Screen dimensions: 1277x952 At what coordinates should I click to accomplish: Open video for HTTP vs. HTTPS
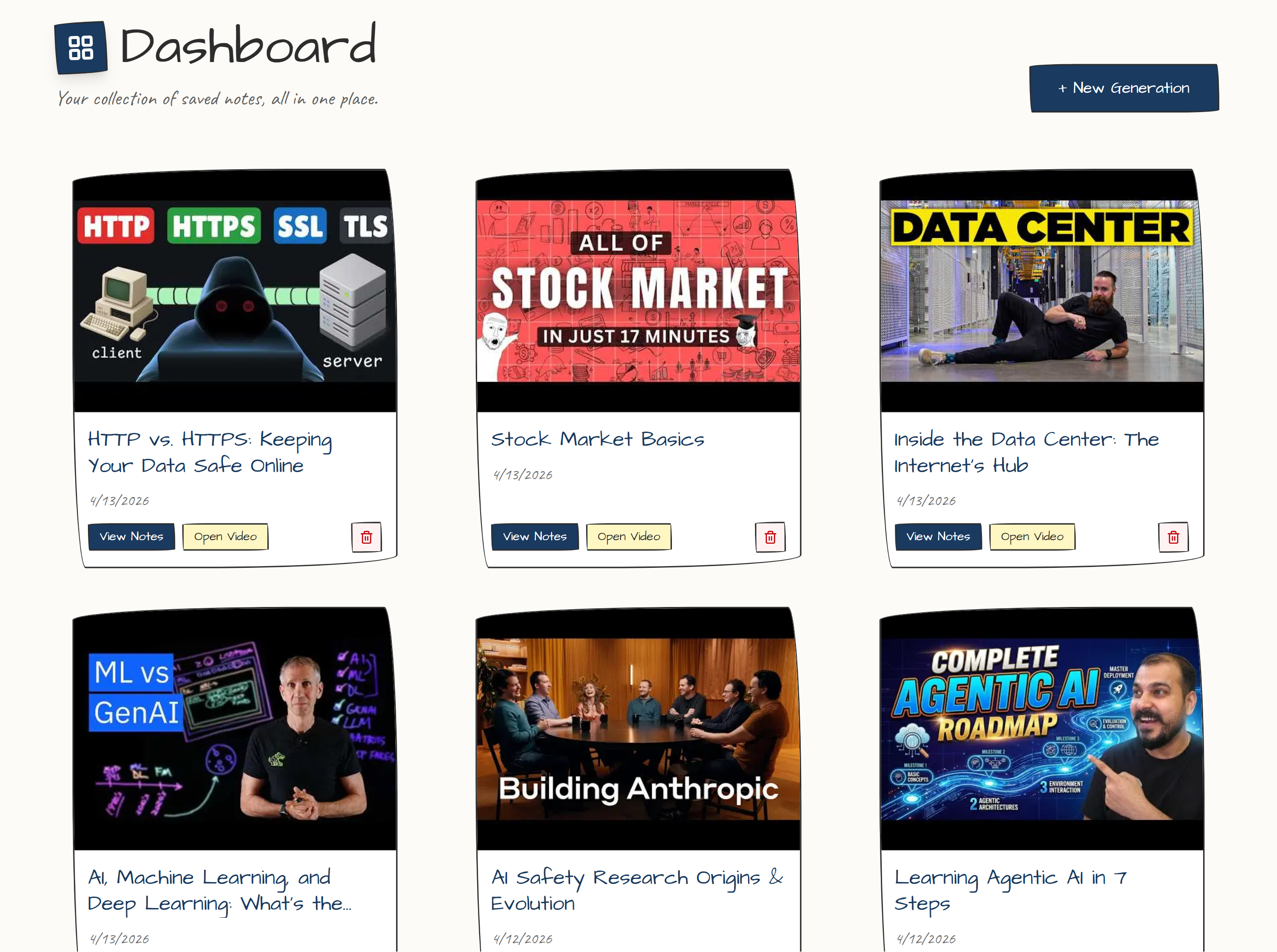[x=226, y=537]
